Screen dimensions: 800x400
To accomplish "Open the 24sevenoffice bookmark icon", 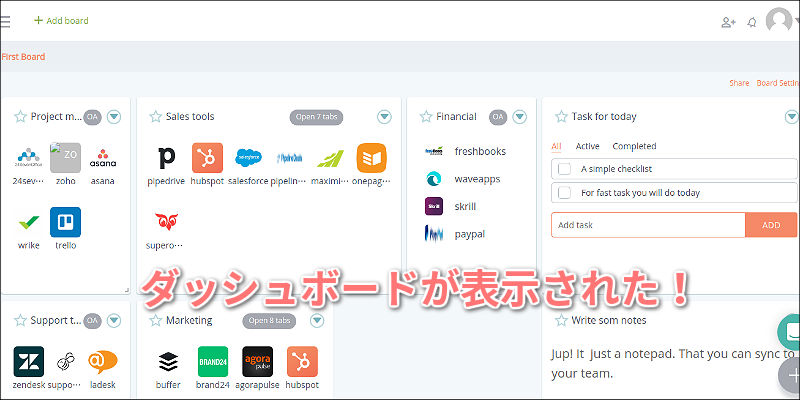I will pos(28,158).
